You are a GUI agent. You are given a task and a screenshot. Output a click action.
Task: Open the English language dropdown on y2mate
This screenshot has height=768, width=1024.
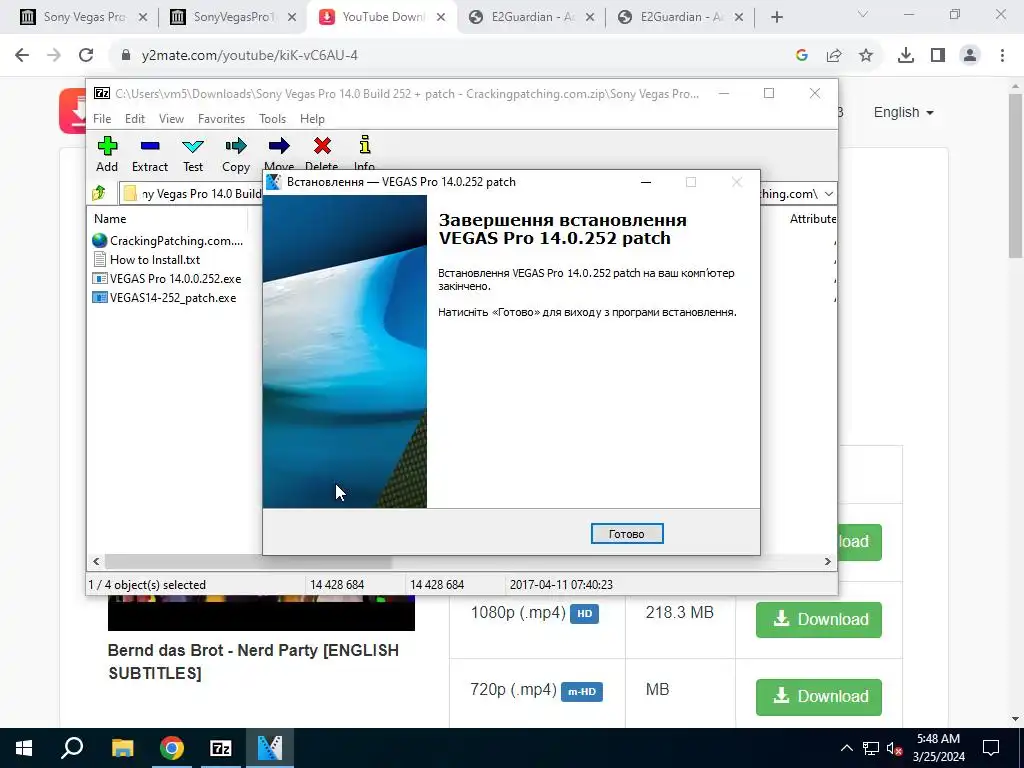click(x=904, y=112)
